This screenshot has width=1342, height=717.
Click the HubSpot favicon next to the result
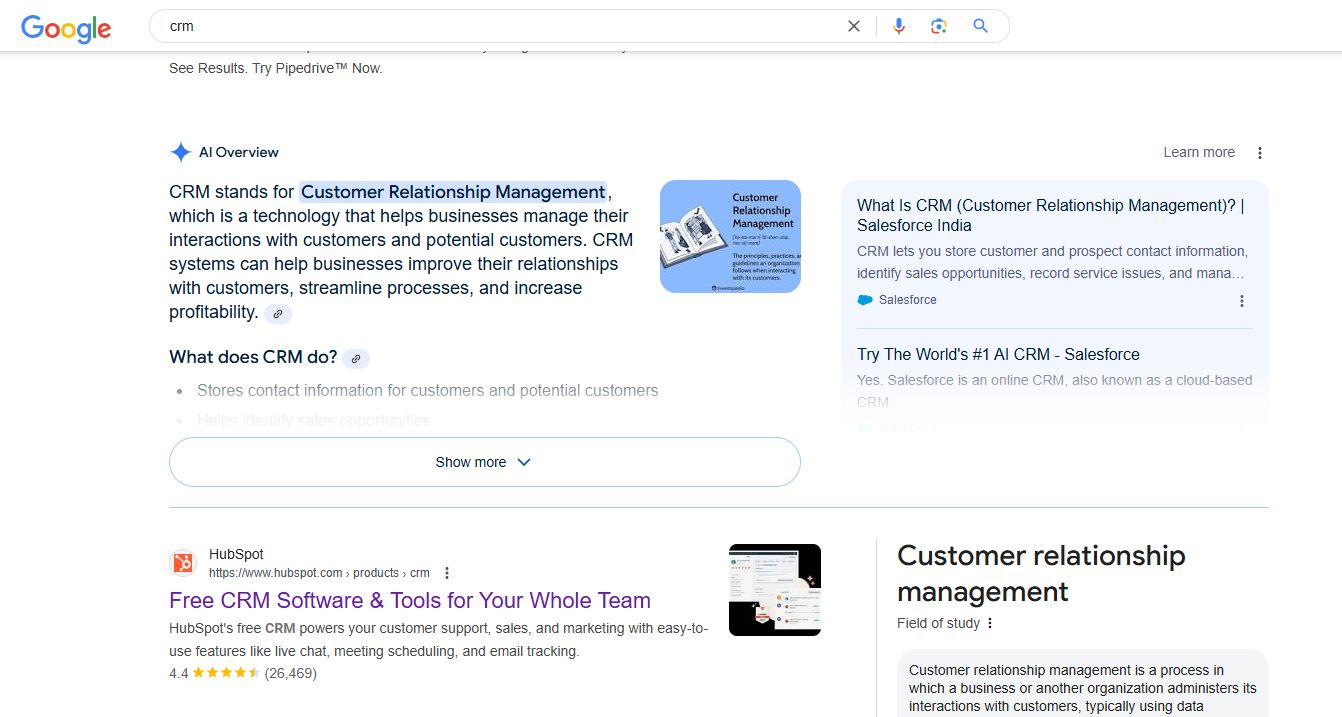[182, 562]
